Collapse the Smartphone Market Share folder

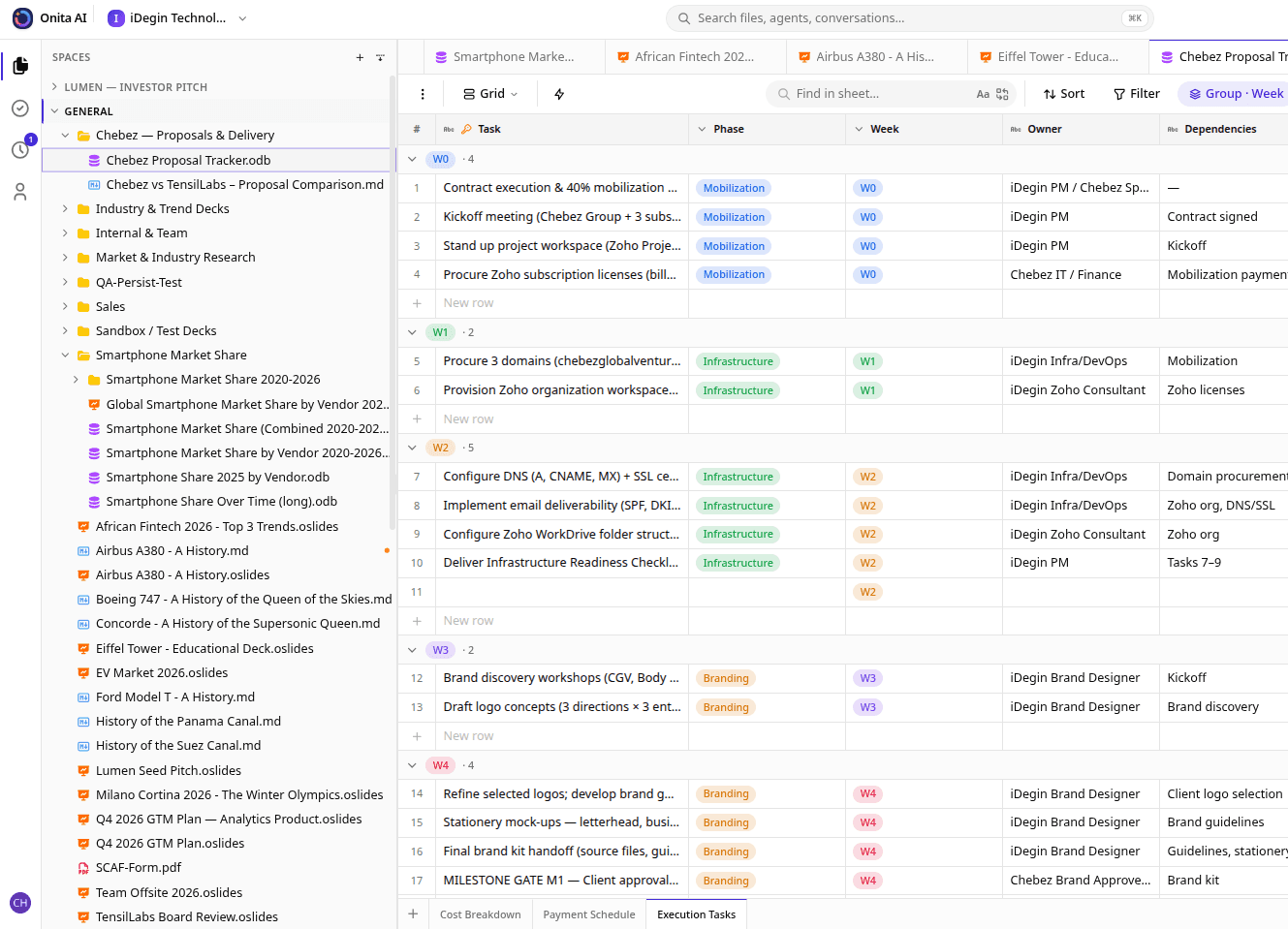tap(65, 355)
